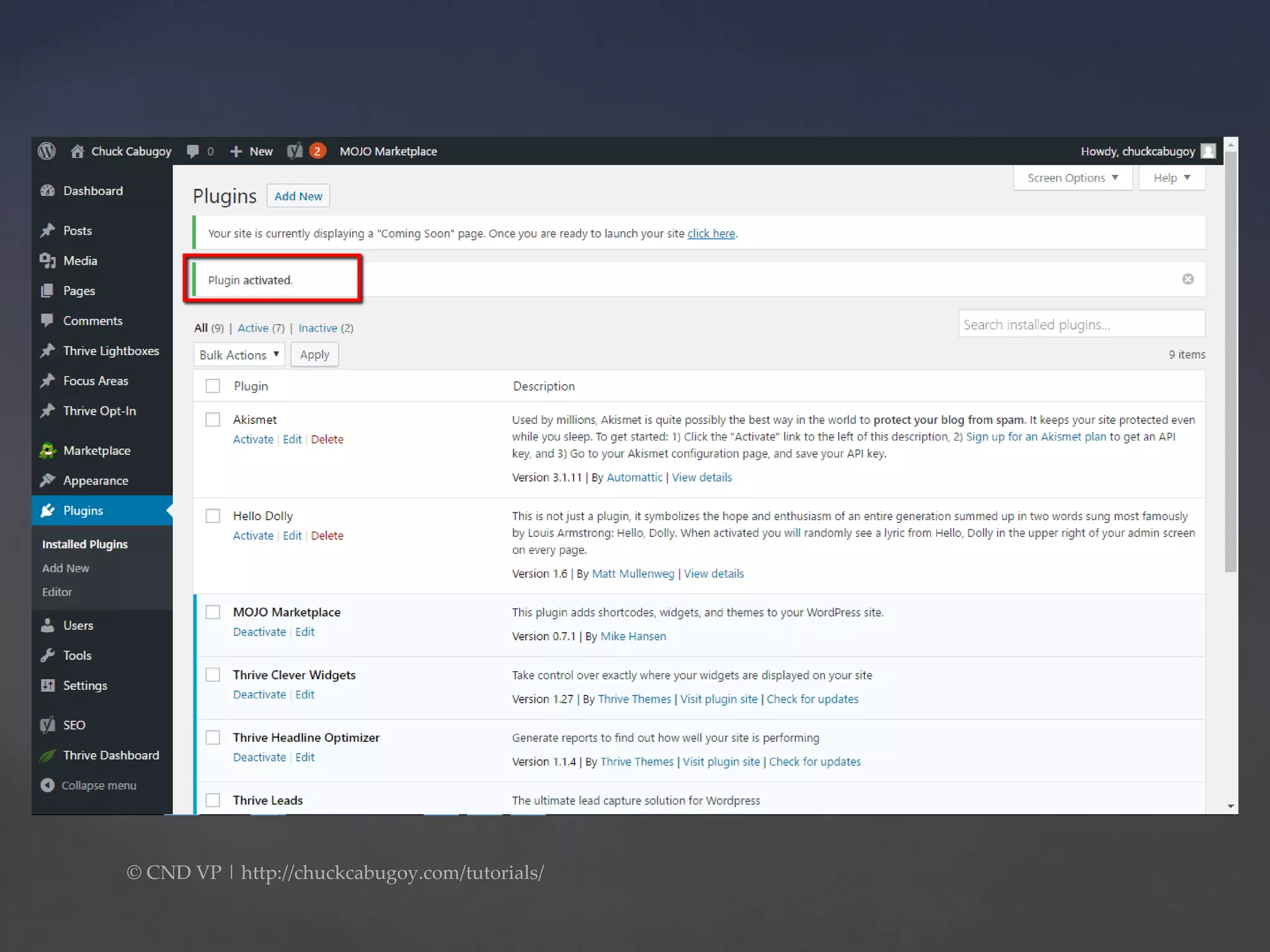Open Add New plugins submenu item
The width and height of the screenshot is (1270, 952).
click(x=66, y=568)
